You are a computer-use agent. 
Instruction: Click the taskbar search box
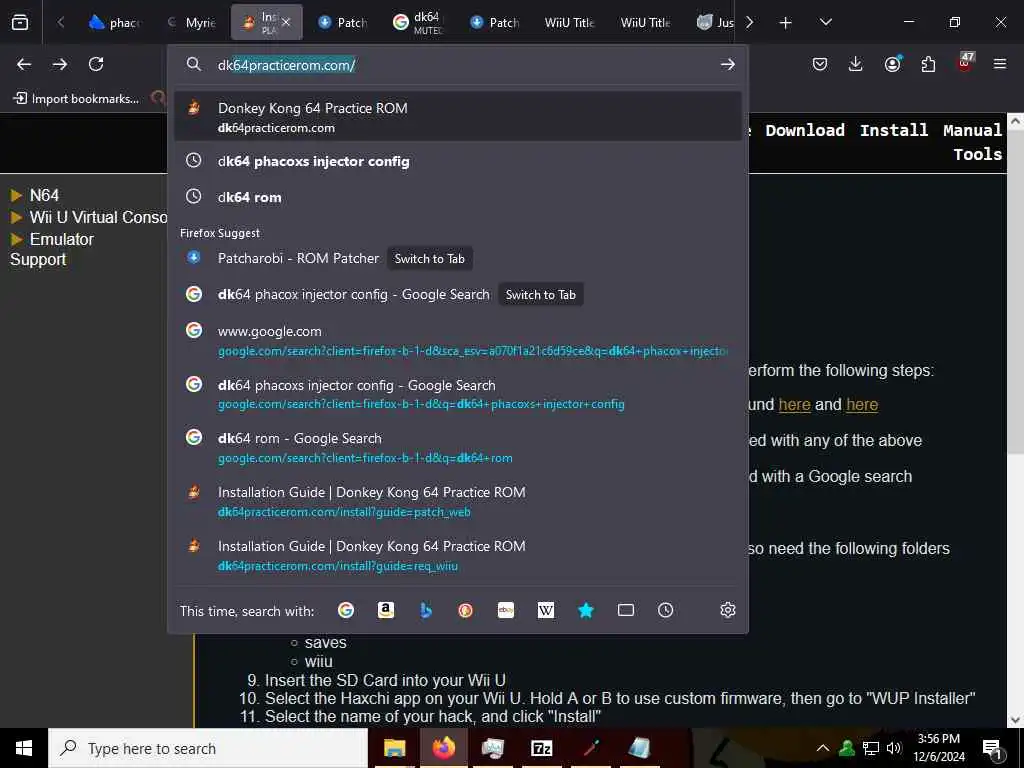click(208, 748)
